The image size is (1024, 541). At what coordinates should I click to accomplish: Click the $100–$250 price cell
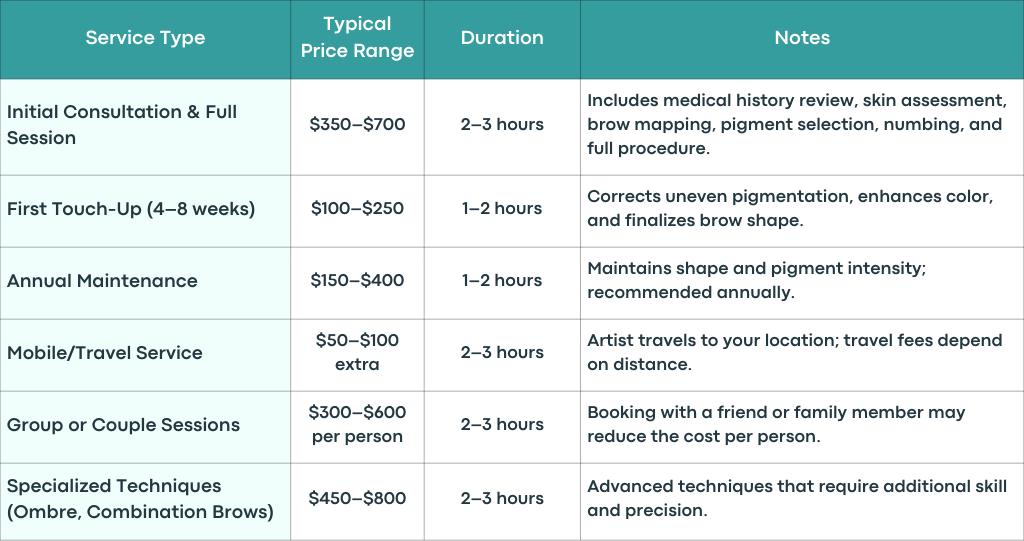tap(357, 208)
